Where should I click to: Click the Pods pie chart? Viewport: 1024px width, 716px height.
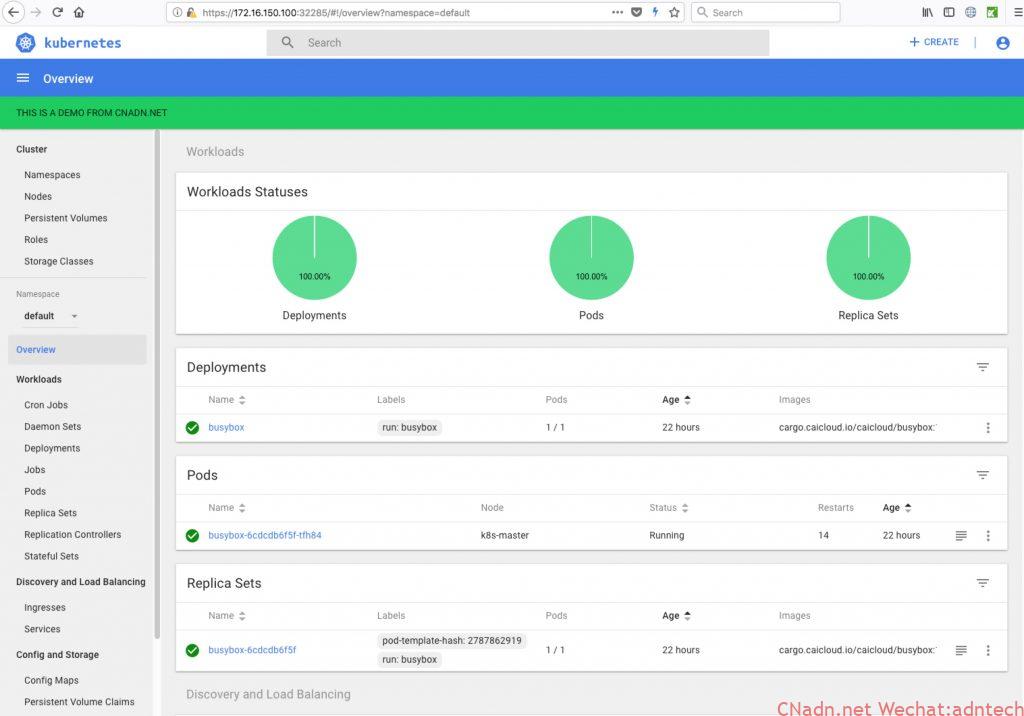point(592,257)
